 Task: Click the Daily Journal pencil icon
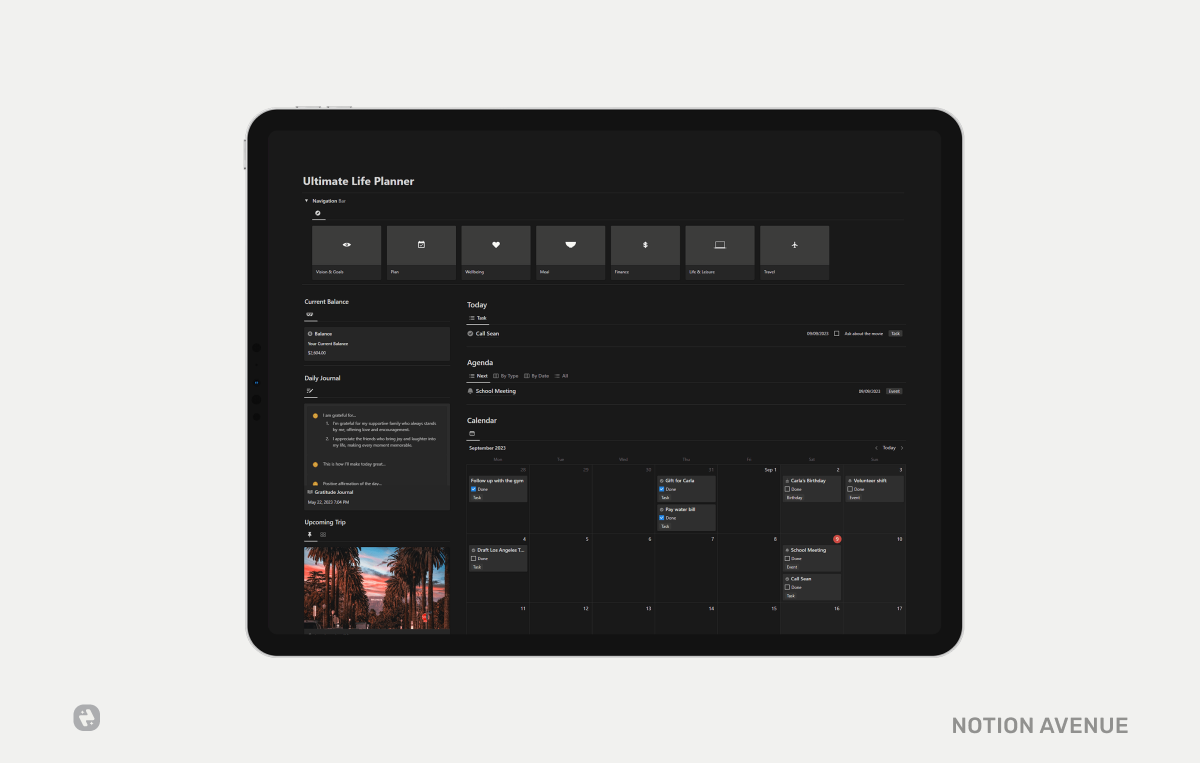click(x=310, y=392)
